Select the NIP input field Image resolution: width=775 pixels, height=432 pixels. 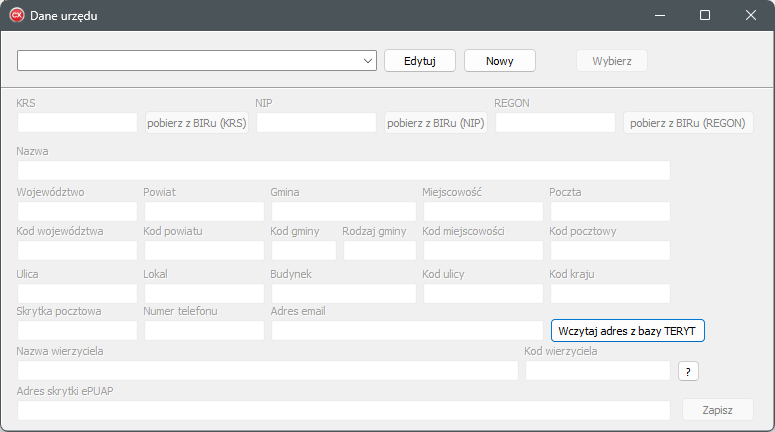(x=316, y=123)
